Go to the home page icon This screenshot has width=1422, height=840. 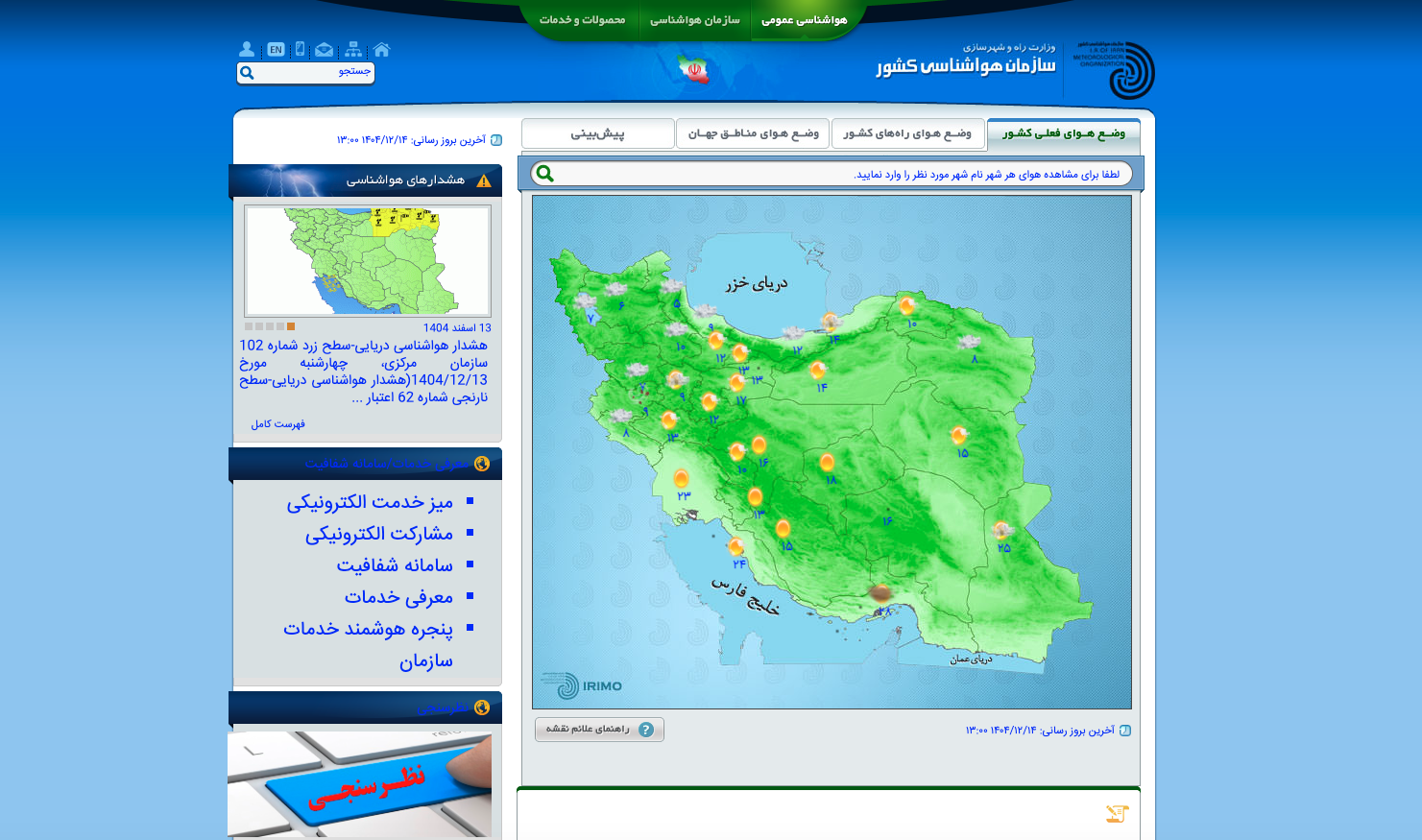click(382, 49)
